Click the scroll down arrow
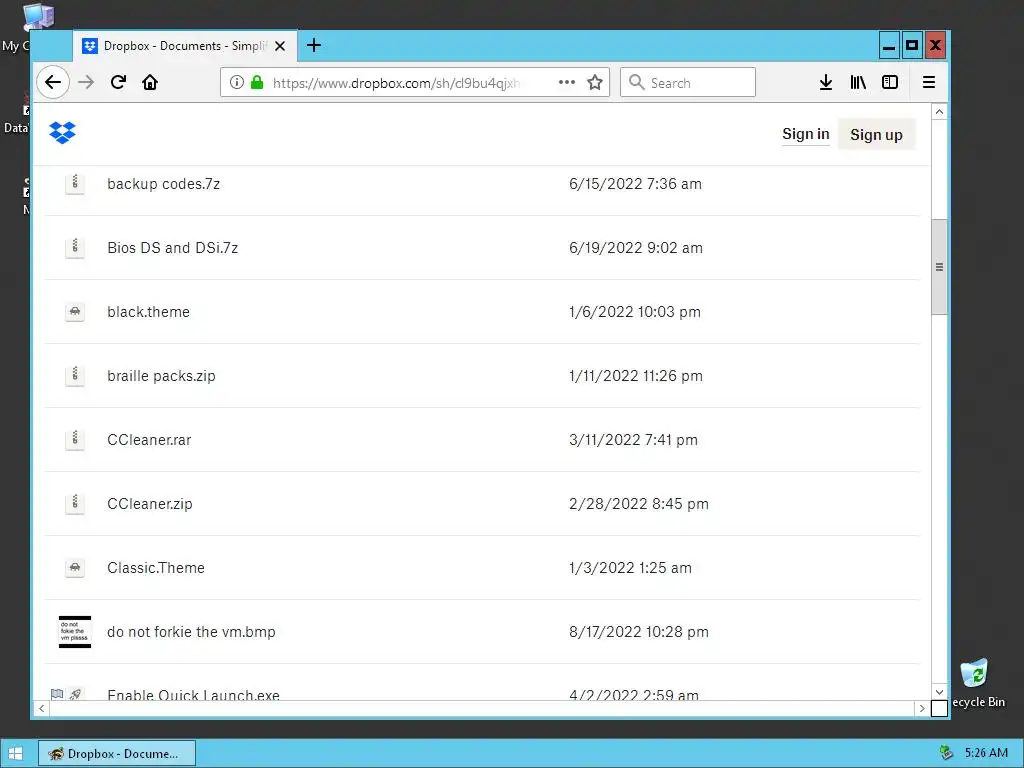Viewport: 1024px width, 768px height. click(939, 692)
